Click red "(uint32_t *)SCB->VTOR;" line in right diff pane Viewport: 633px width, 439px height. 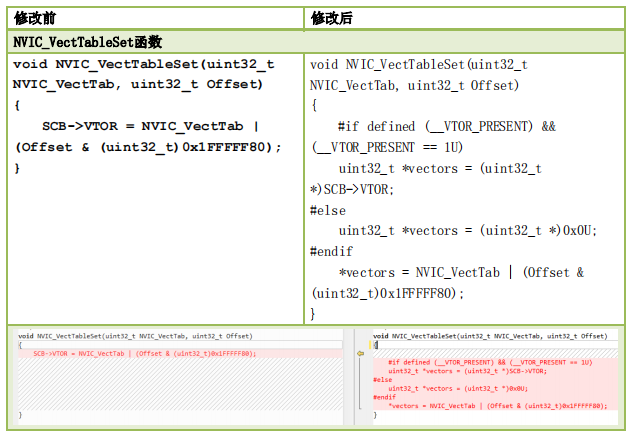tap(467, 371)
